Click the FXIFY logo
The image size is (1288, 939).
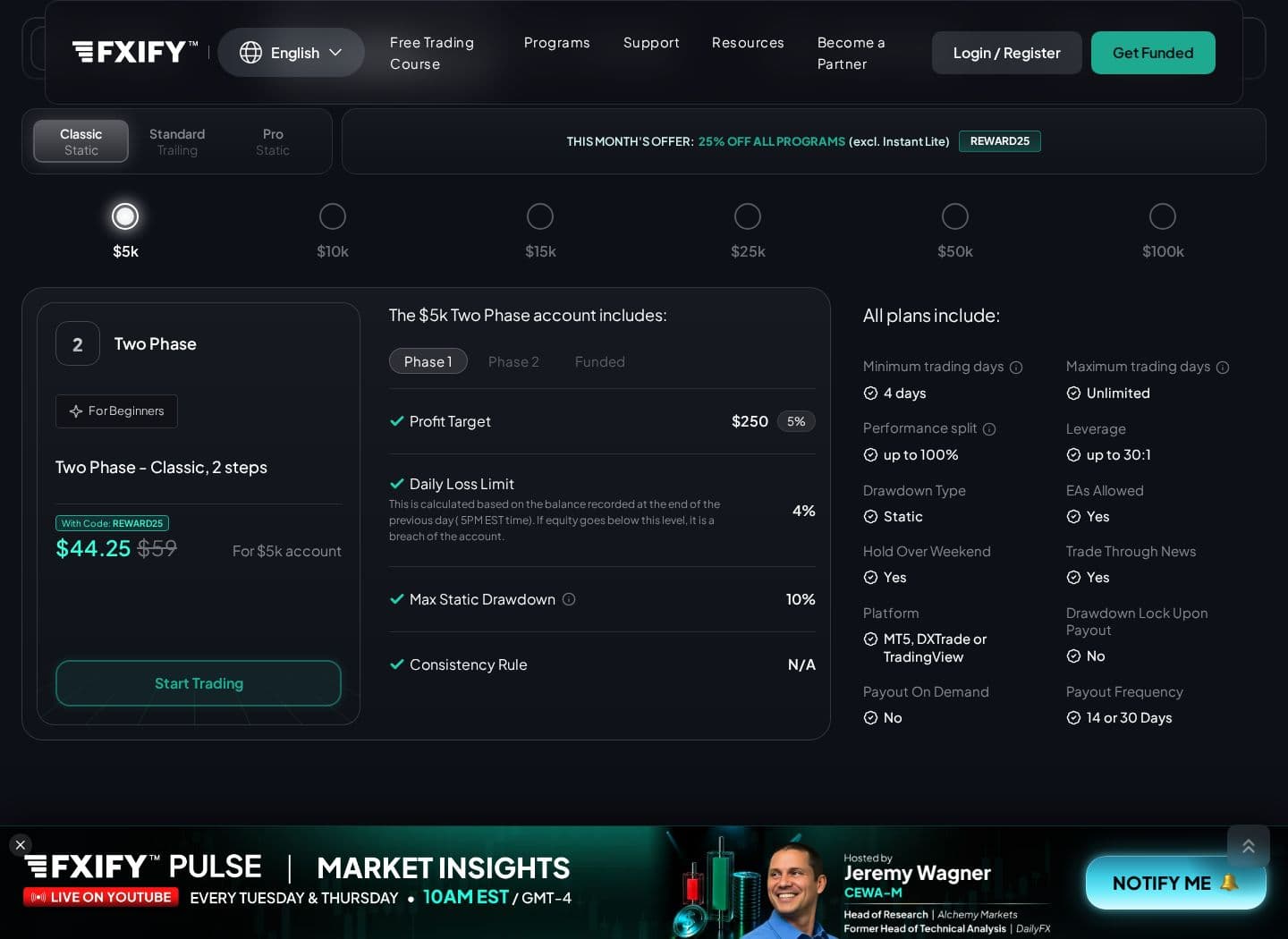[135, 52]
